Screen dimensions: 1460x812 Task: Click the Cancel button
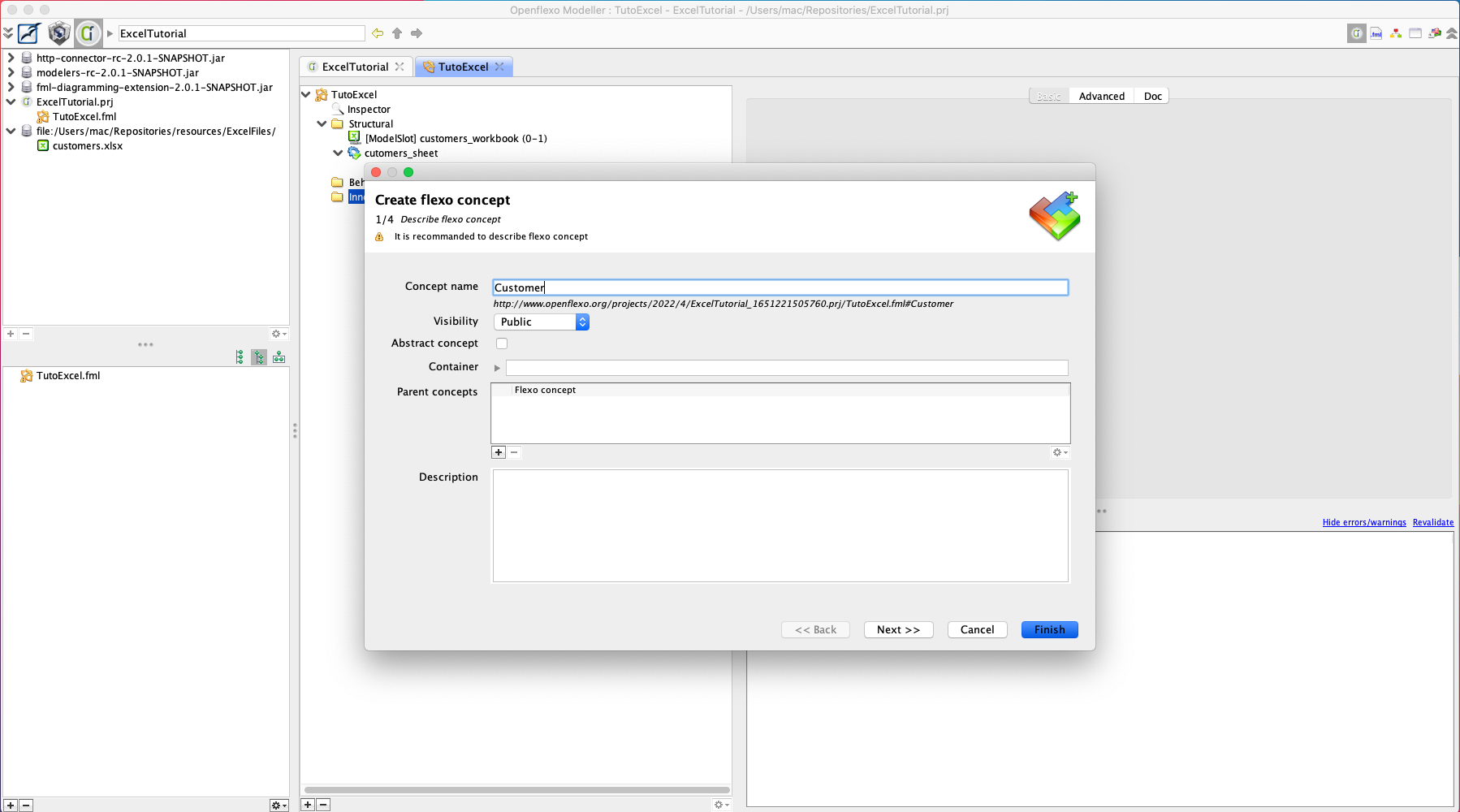[977, 629]
